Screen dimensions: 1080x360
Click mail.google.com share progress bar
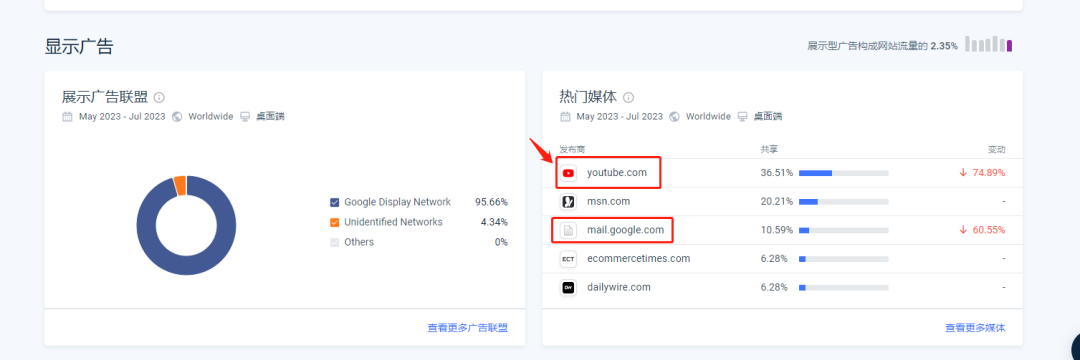click(844, 230)
